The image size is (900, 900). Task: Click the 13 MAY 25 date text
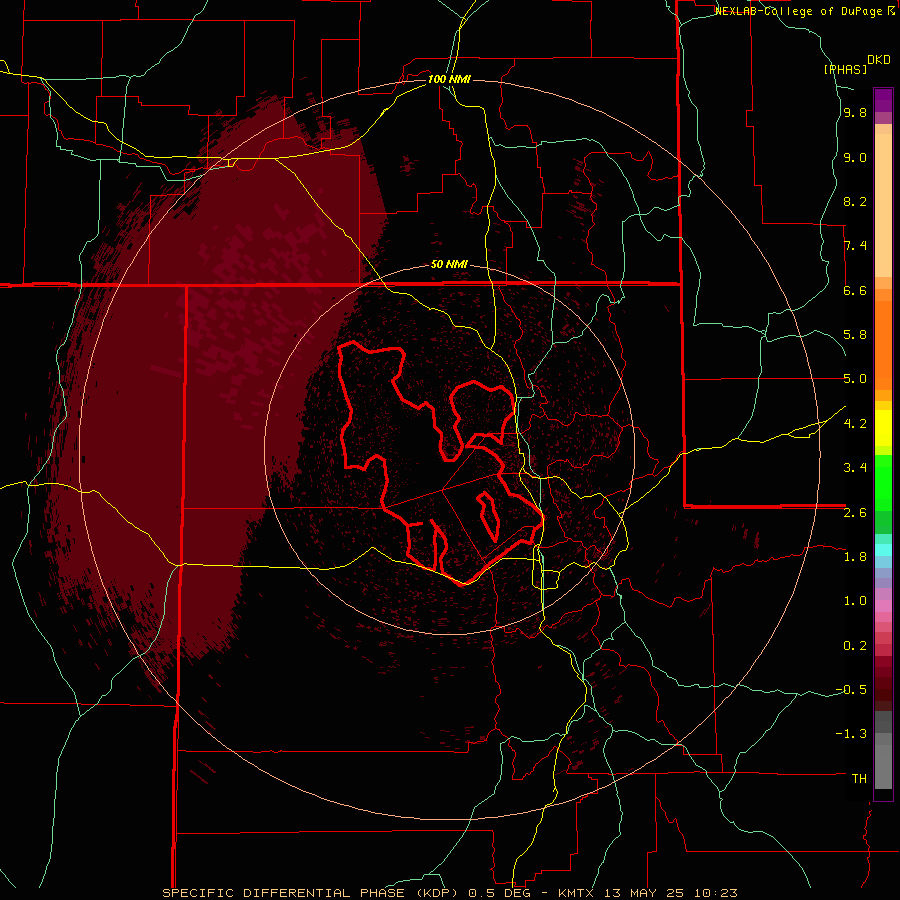(x=642, y=893)
